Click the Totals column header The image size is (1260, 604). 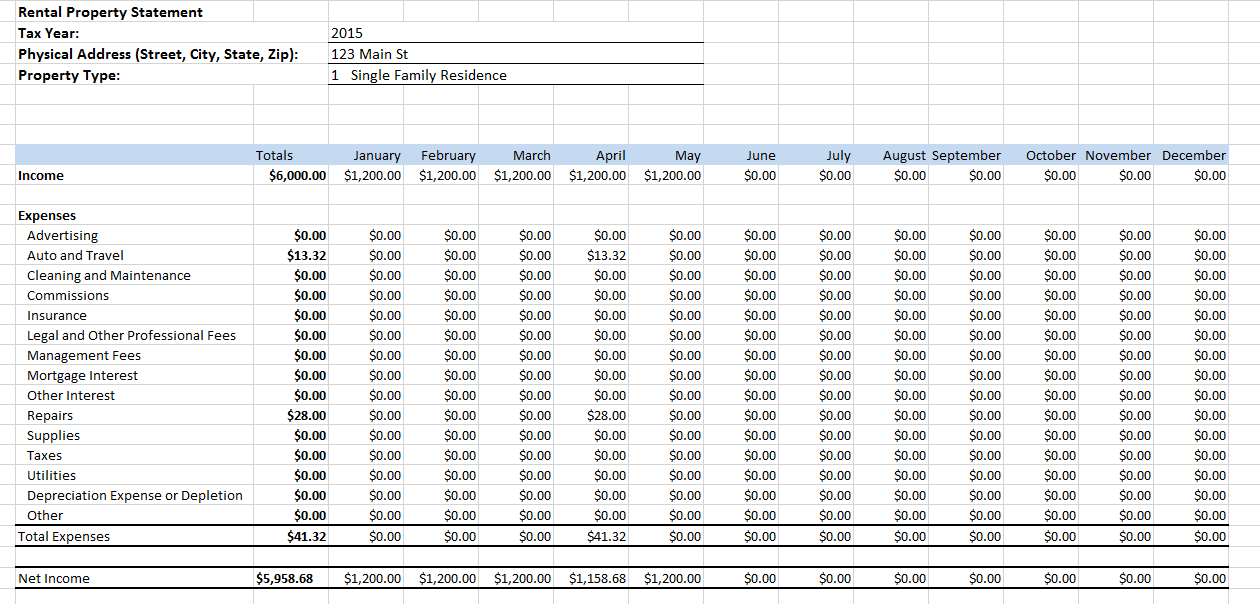click(275, 155)
